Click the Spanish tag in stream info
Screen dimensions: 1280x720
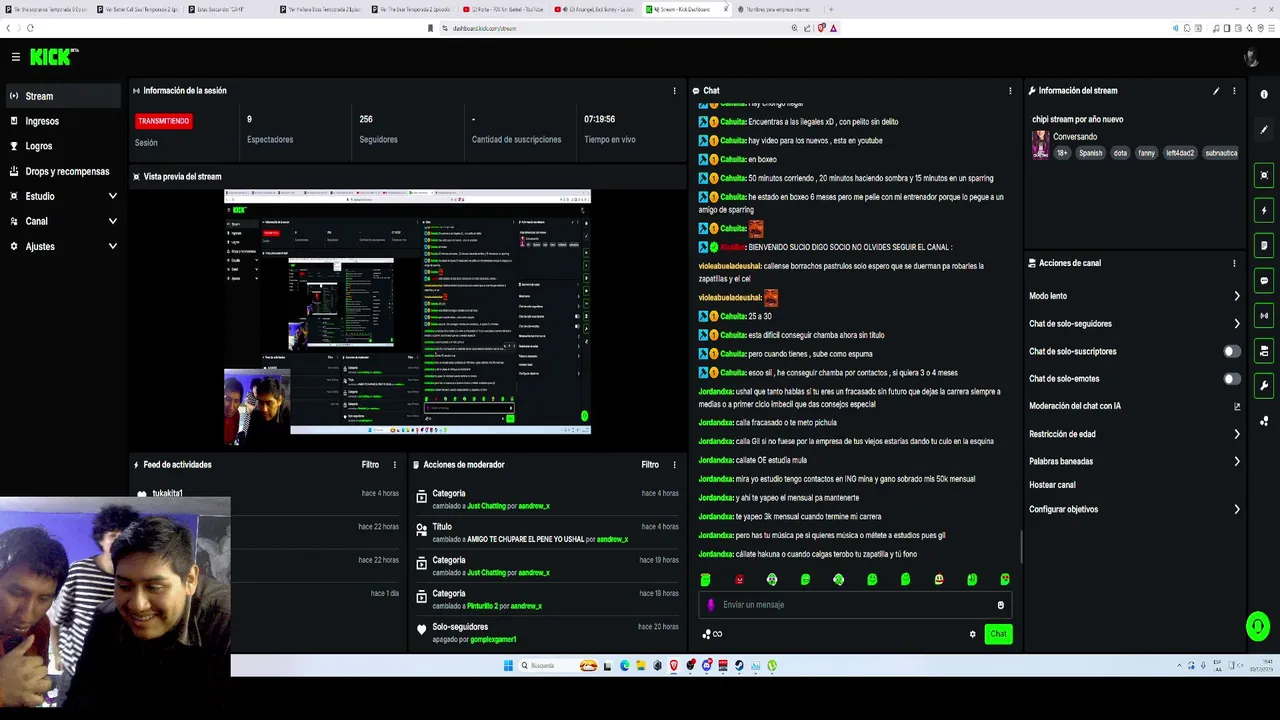1090,153
